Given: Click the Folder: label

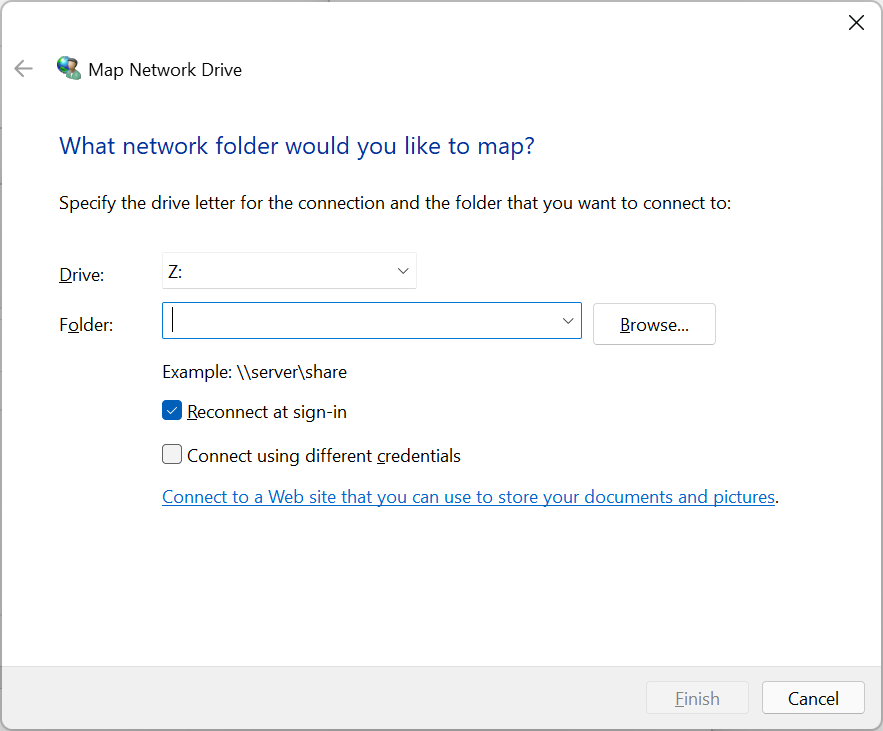Looking at the screenshot, I should coord(86,325).
